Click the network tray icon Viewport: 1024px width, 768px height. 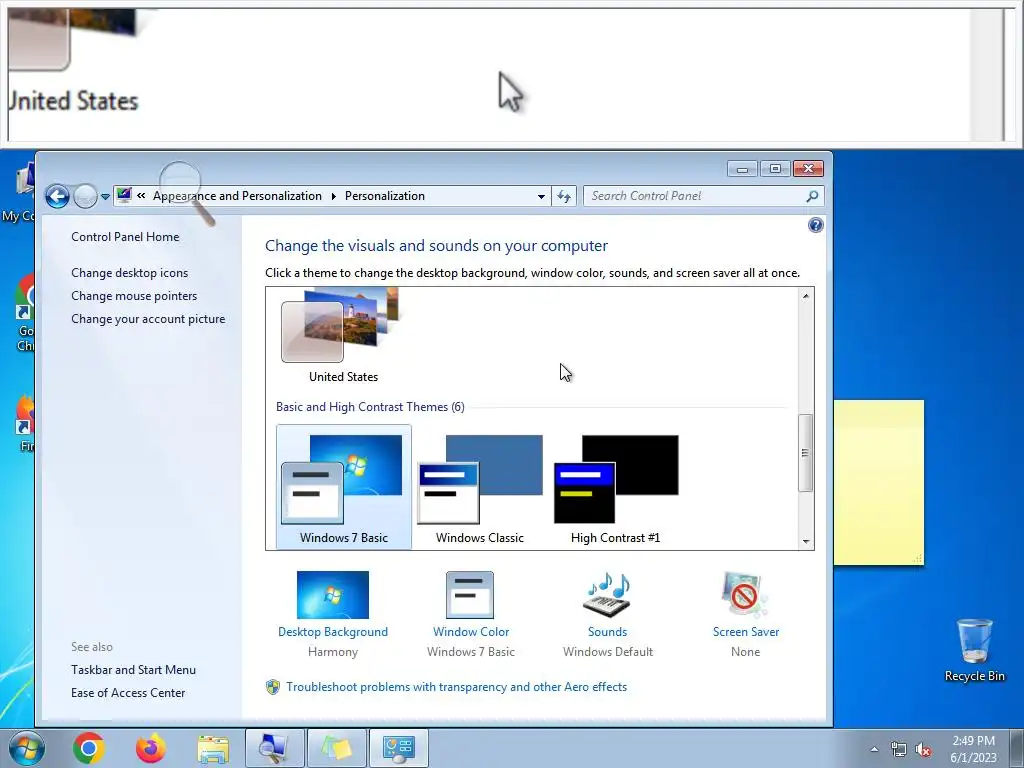click(899, 750)
